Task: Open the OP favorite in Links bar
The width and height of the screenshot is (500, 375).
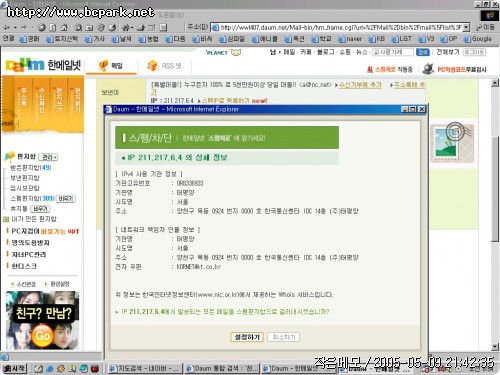Action: (x=449, y=39)
